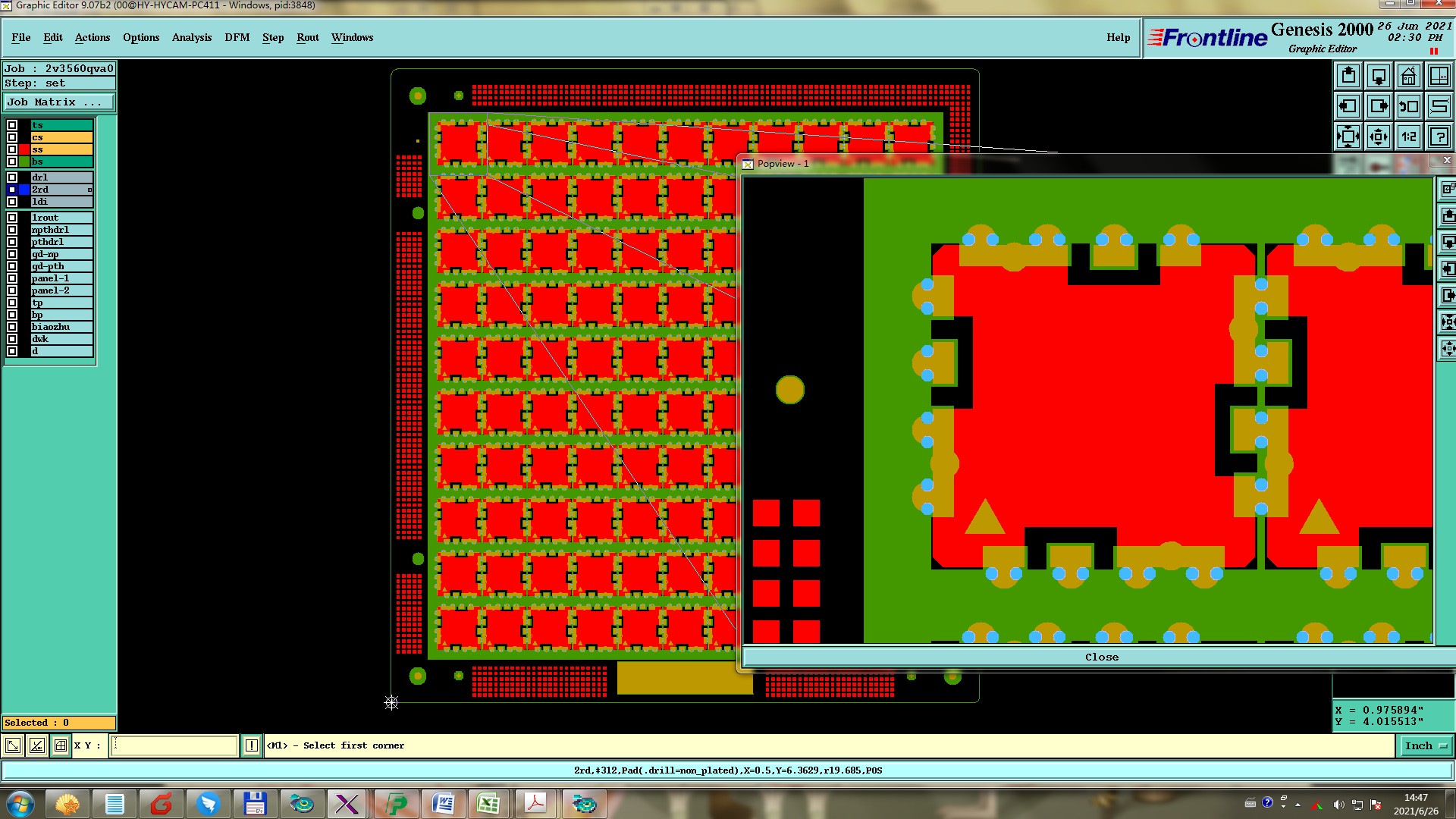1456x819 pixels.
Task: Toggle the 1rout layer checkbox
Action: [x=12, y=218]
